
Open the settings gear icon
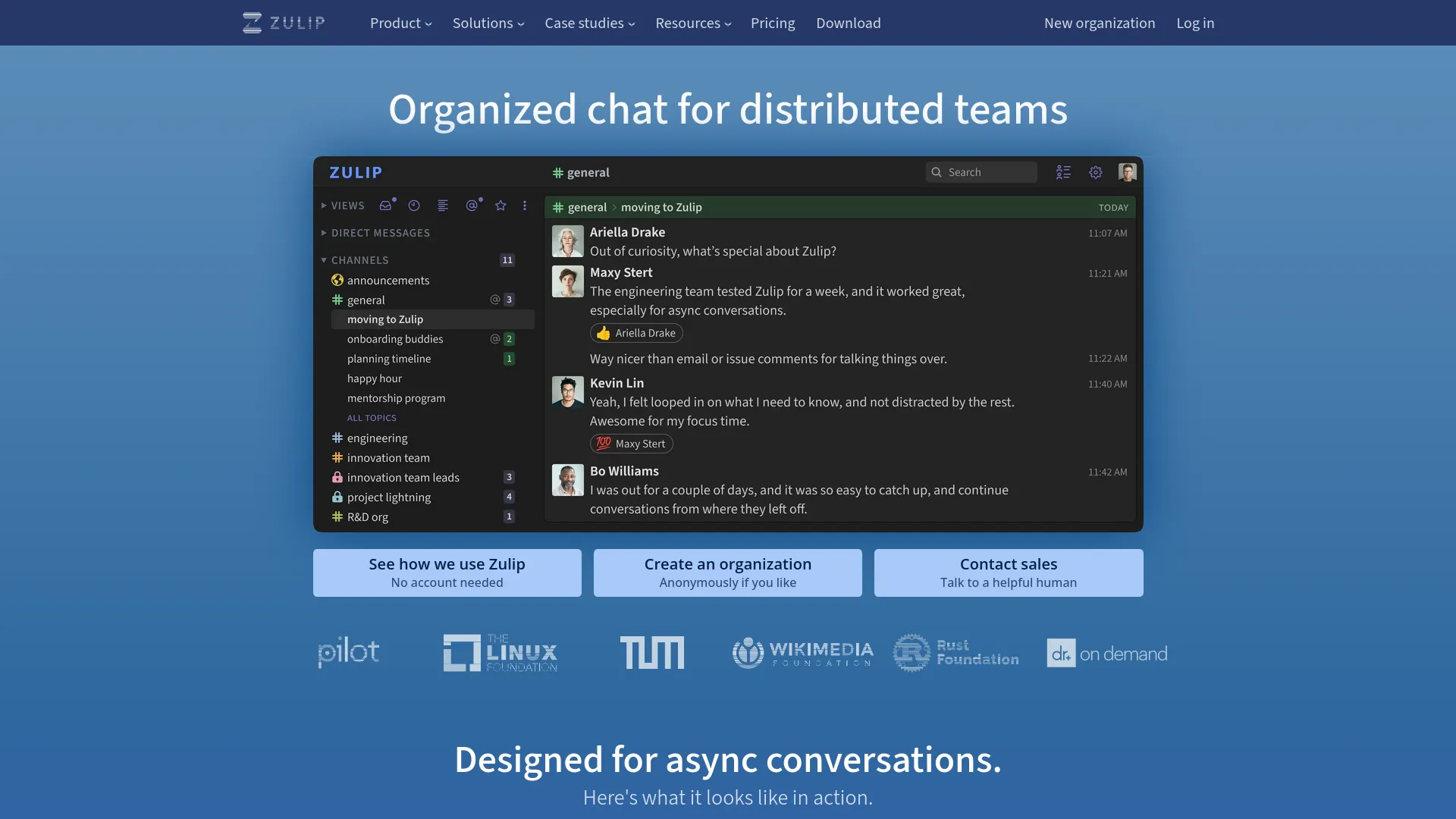click(1096, 173)
